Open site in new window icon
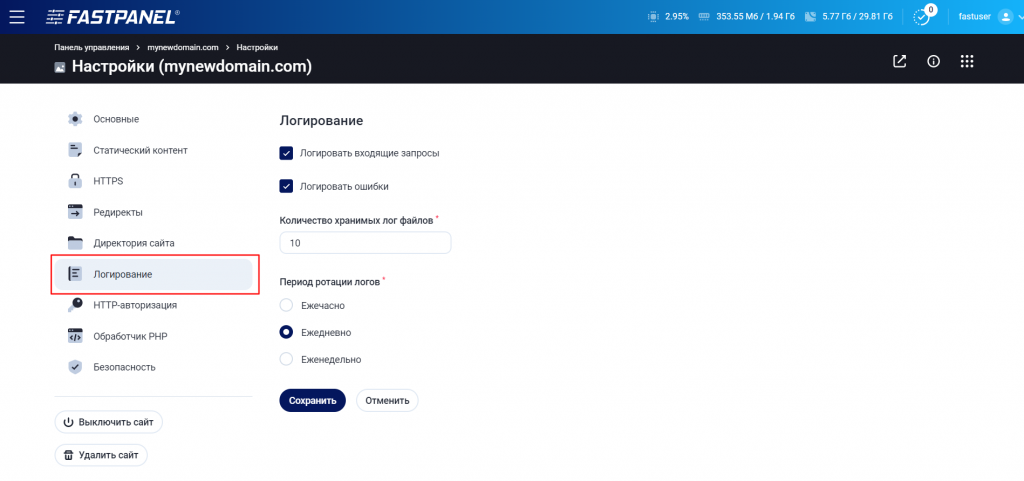The width and height of the screenshot is (1024, 481). [x=899, y=61]
